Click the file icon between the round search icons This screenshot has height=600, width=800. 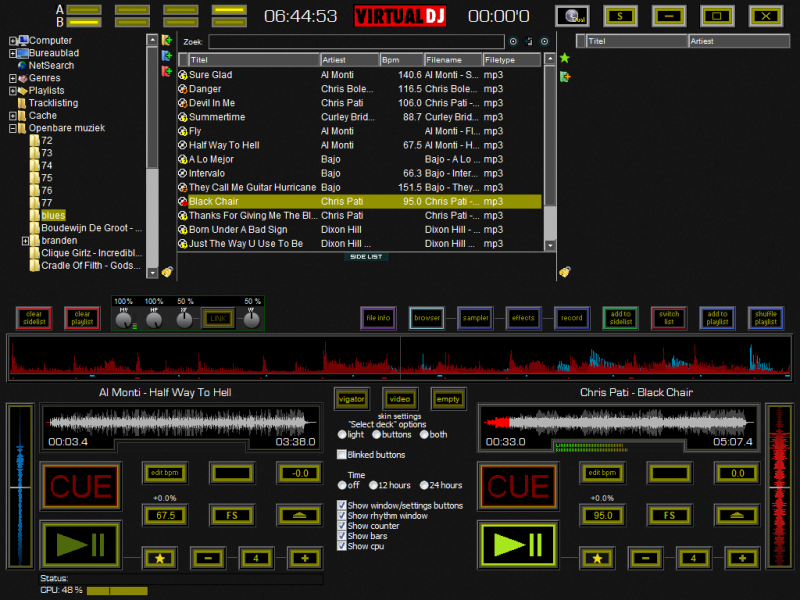point(529,42)
